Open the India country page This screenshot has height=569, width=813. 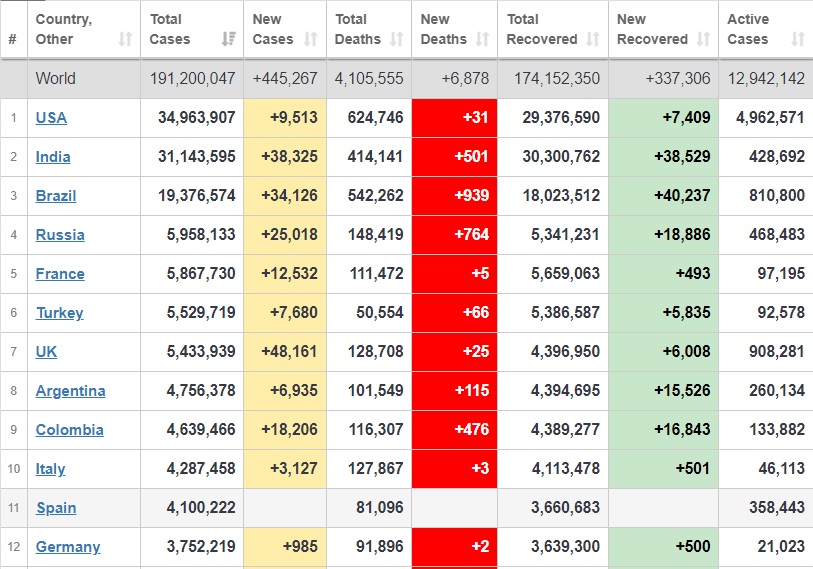[x=53, y=157]
